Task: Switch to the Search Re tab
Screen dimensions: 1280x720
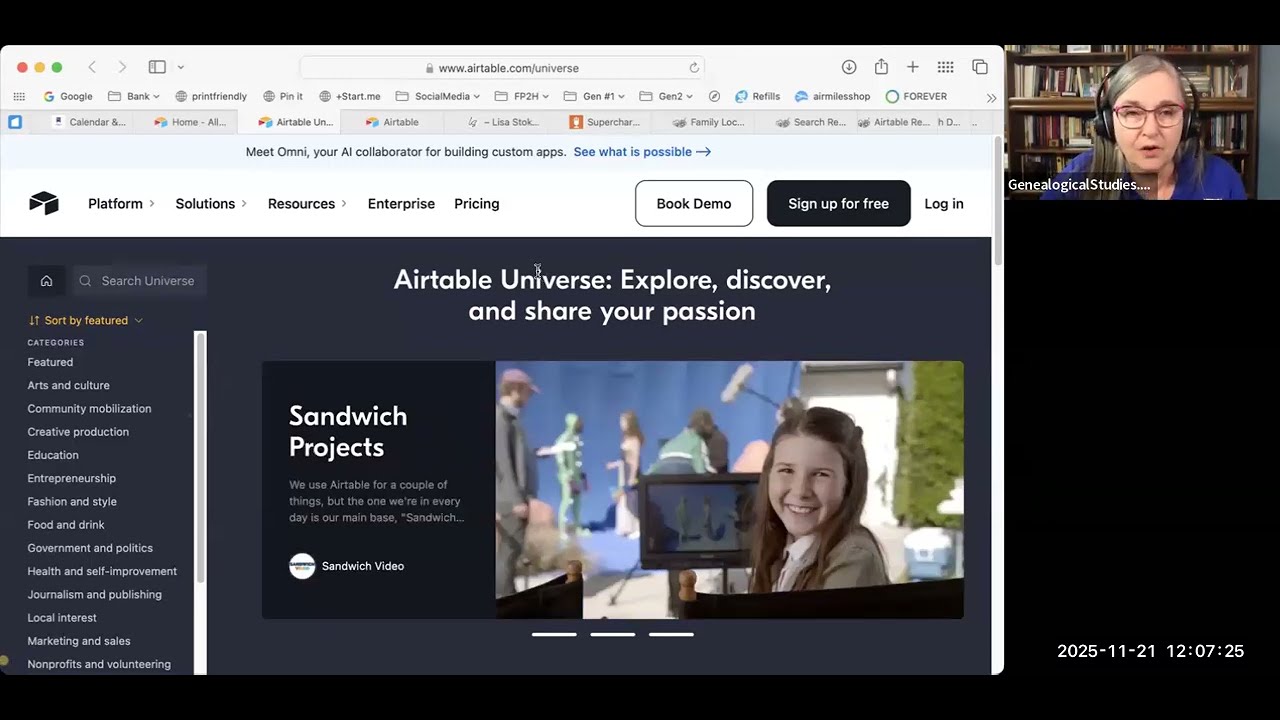Action: pyautogui.click(x=811, y=122)
